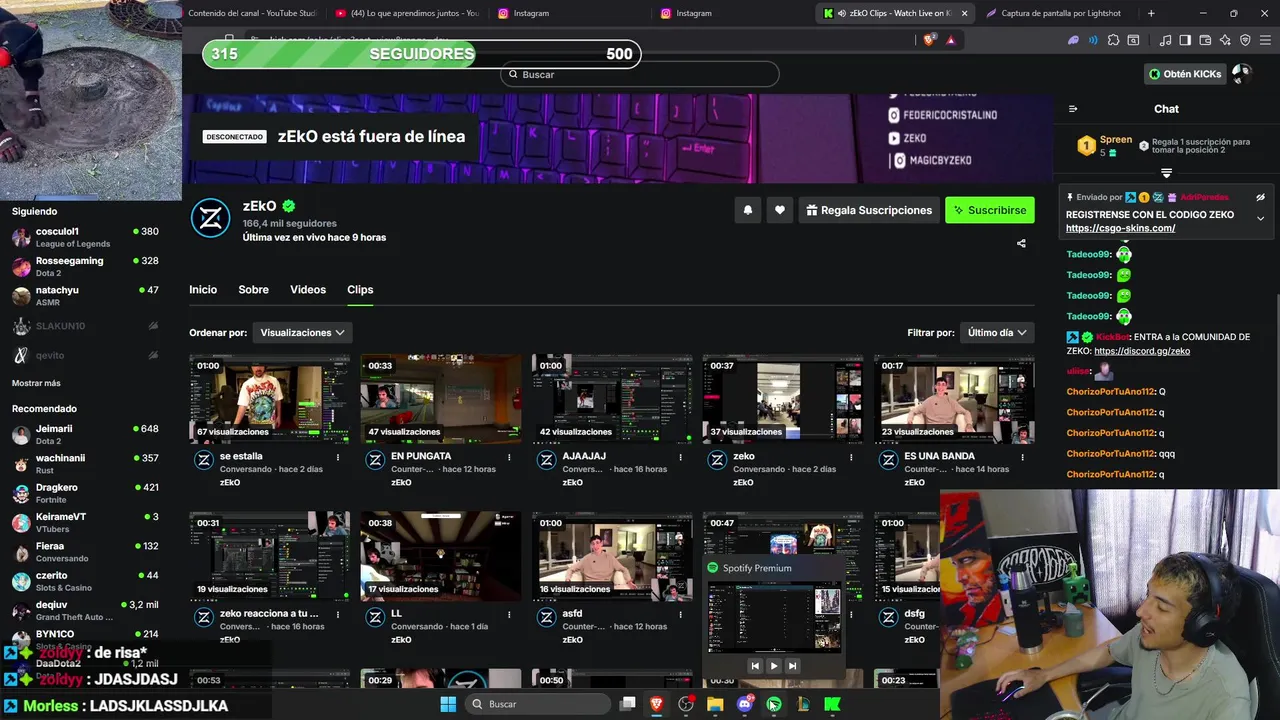Open the csgo-skins.com link in chat

[x=1120, y=228]
